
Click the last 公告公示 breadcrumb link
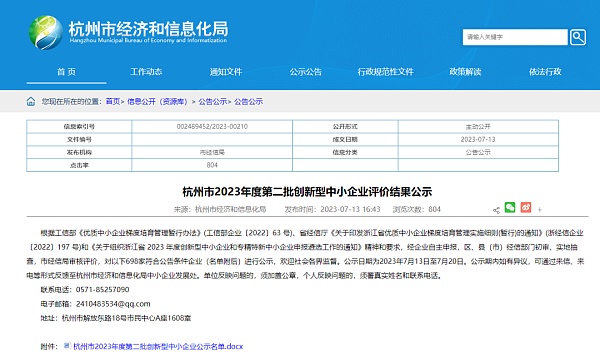pos(248,101)
